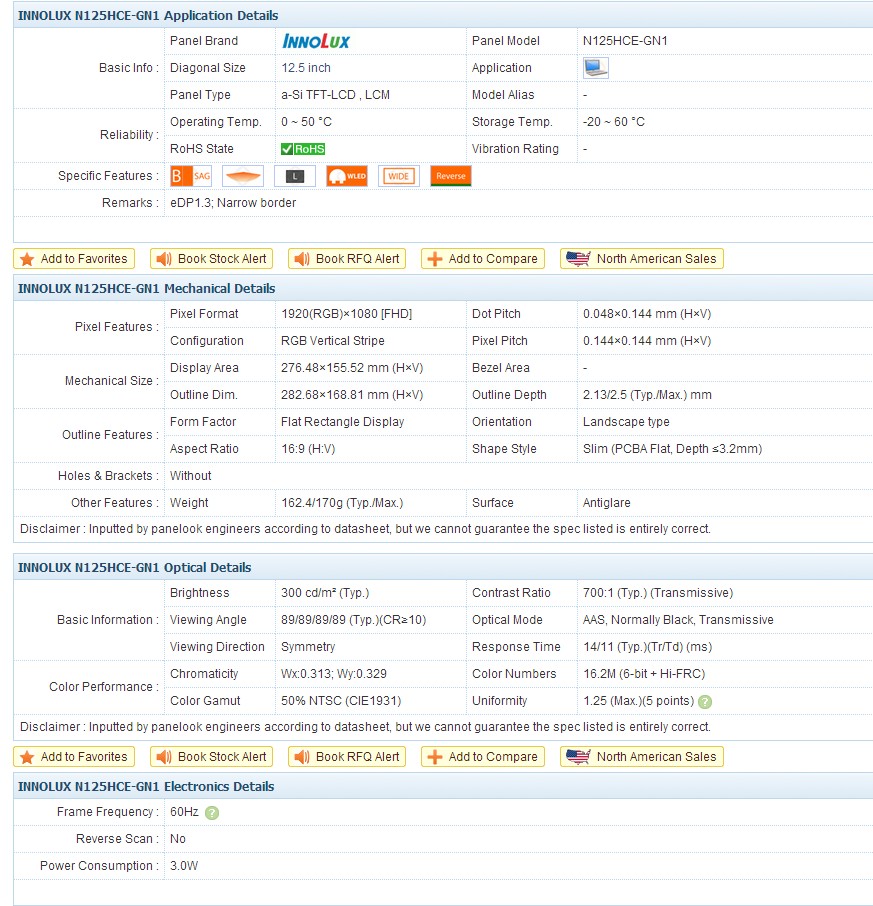Select pixel format 1920(RGB)×1080 [FHD]
Viewport: 873px width, 906px height.
[347, 314]
